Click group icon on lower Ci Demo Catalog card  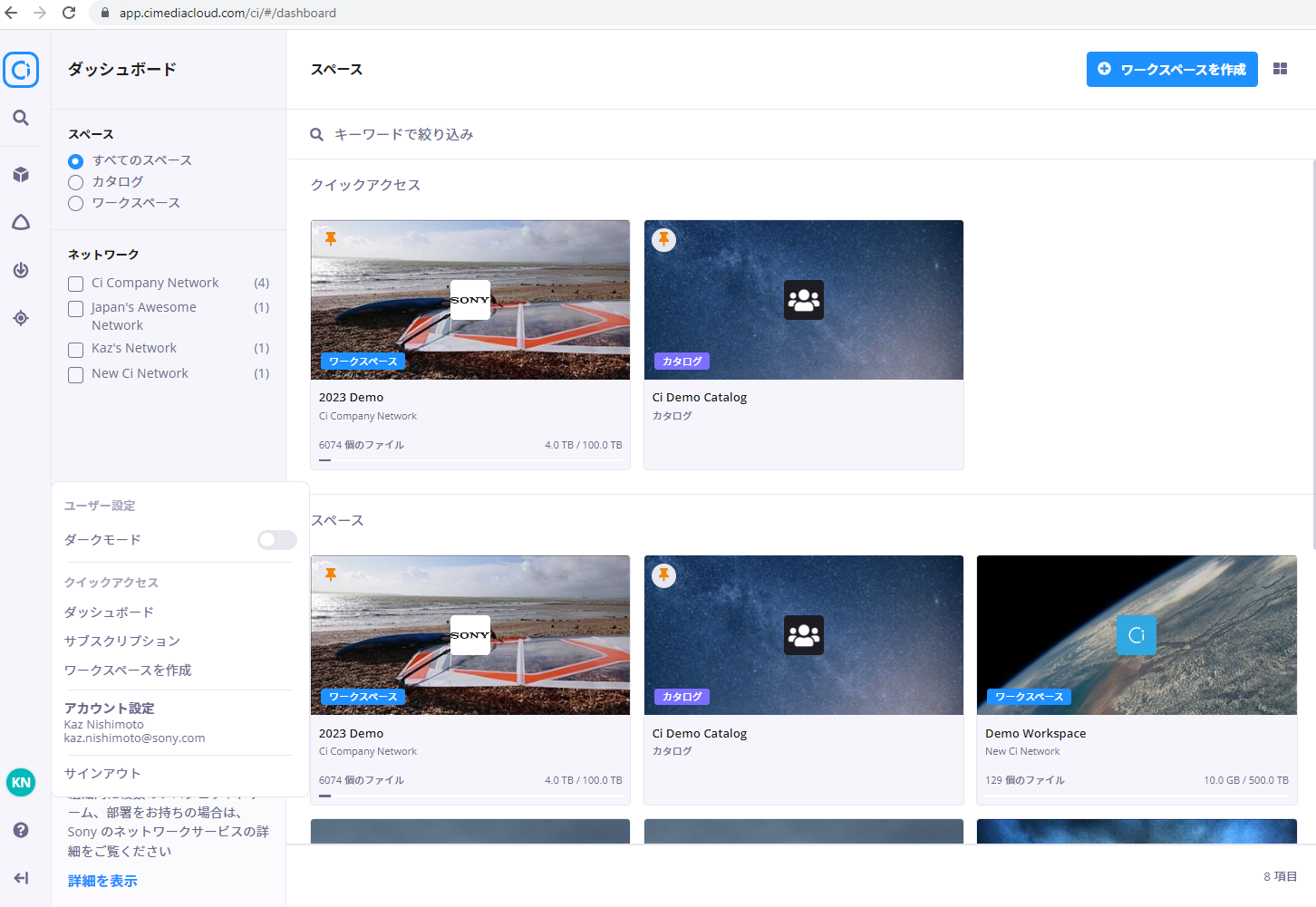[804, 635]
